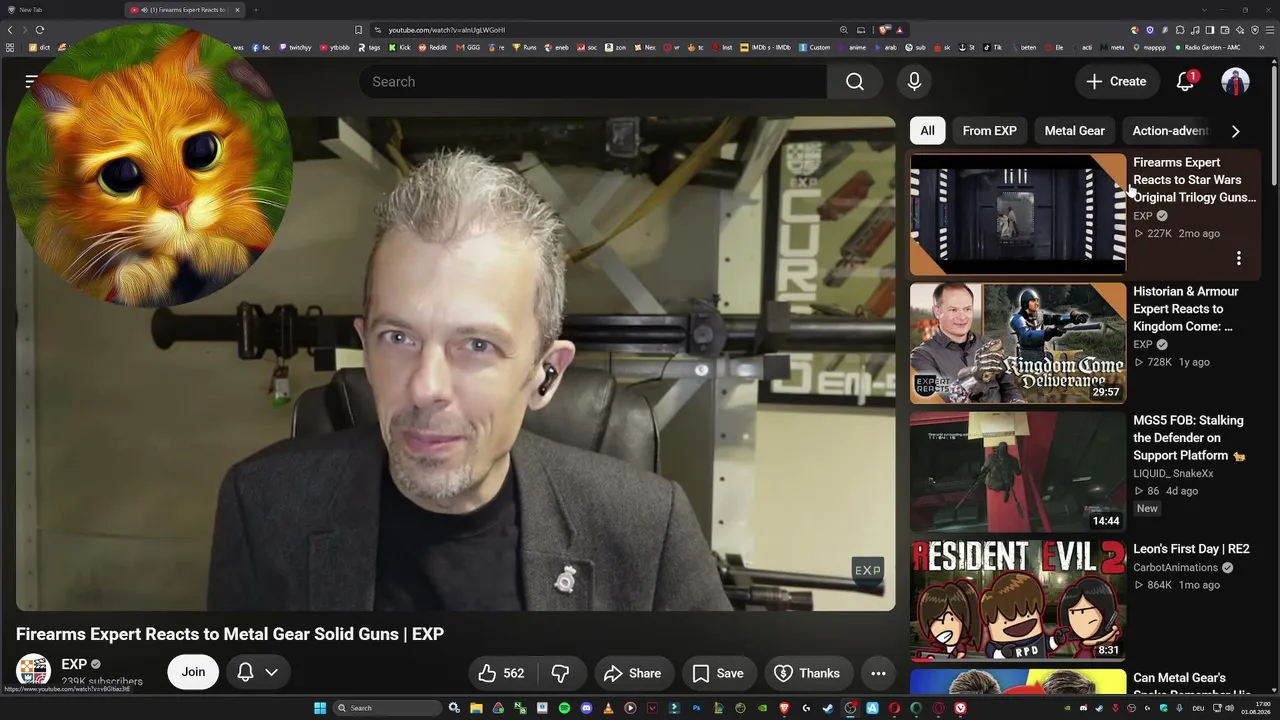
Task: Toggle the browser sidebar panel
Action: 1210,30
